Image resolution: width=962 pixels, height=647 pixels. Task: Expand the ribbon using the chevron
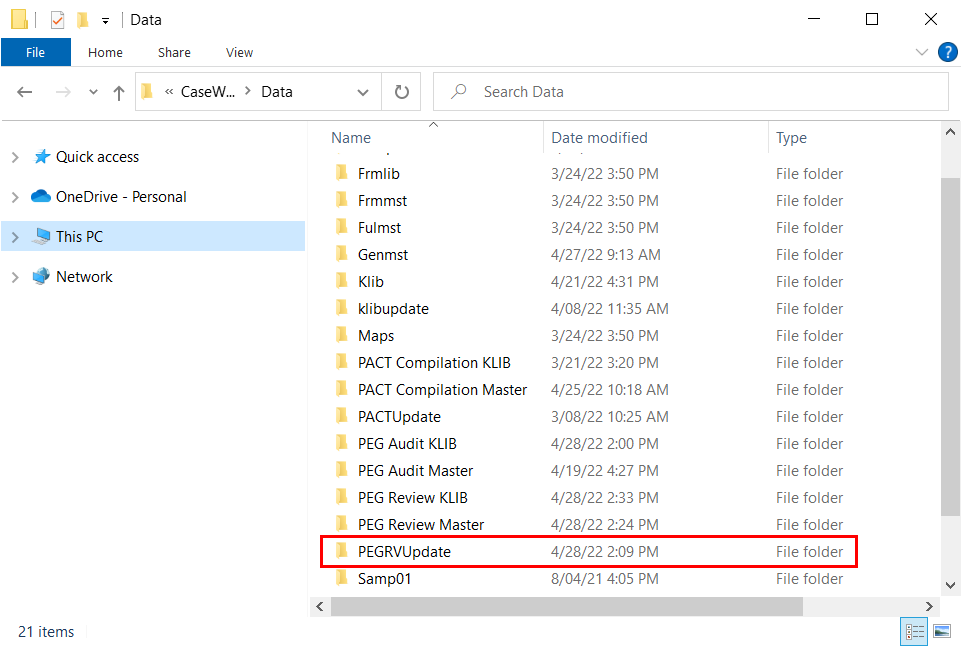click(922, 52)
